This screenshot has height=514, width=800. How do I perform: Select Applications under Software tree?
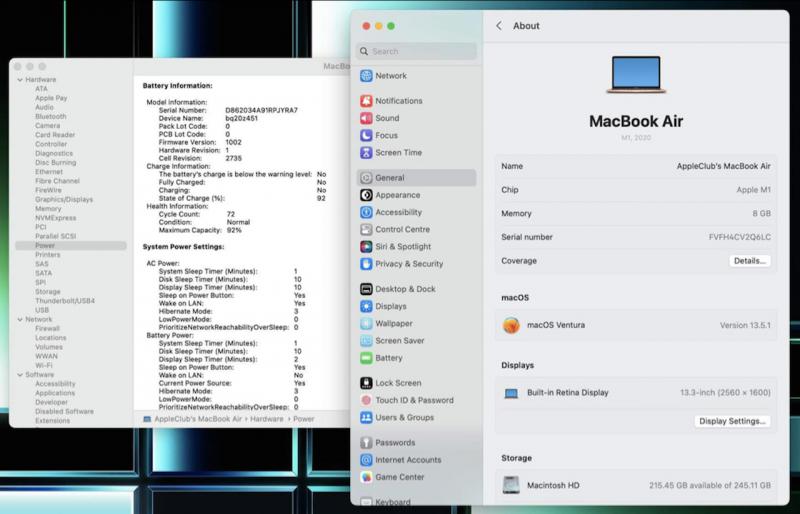(x=55, y=393)
